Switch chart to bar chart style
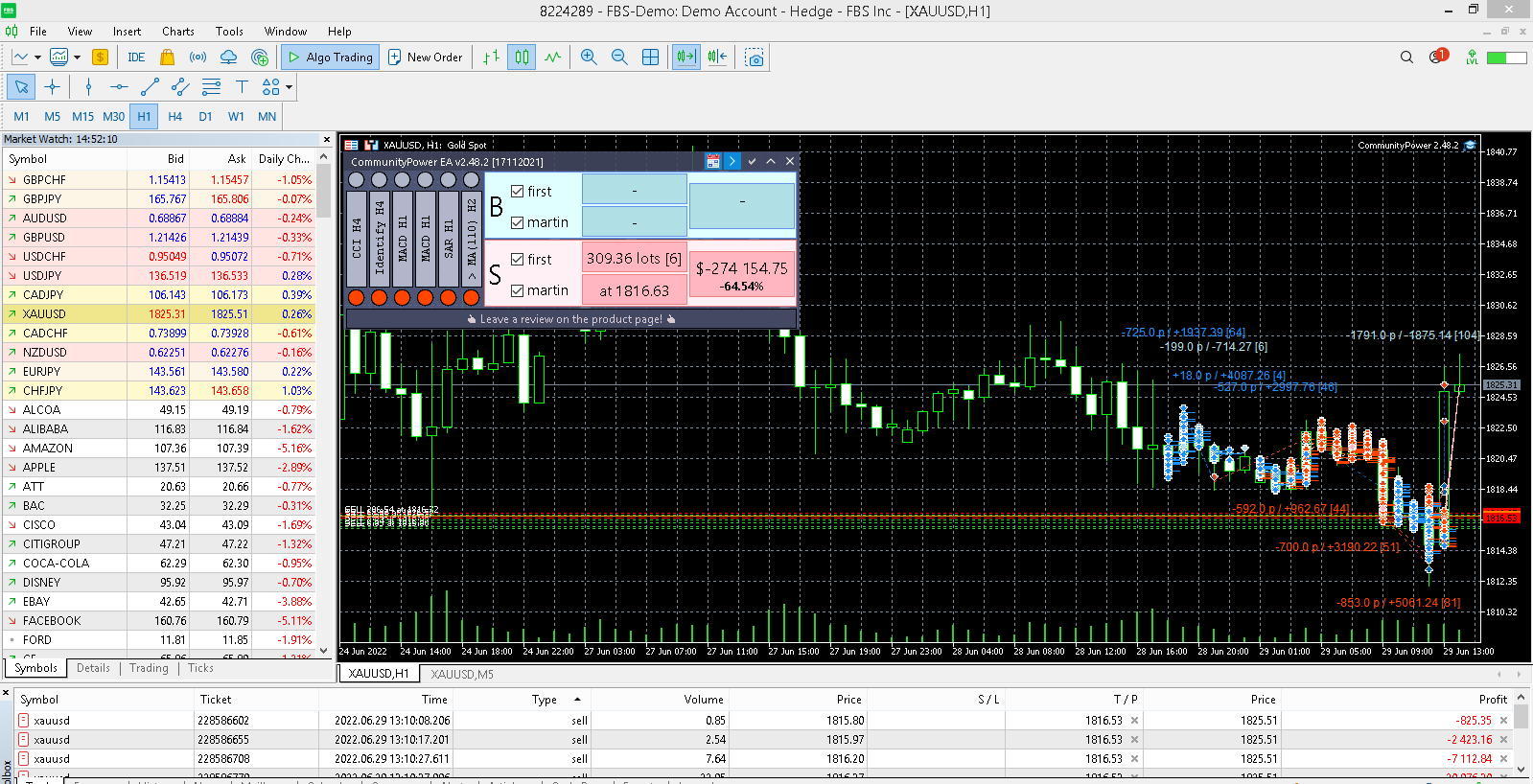The height and width of the screenshot is (784, 1533). (x=491, y=58)
